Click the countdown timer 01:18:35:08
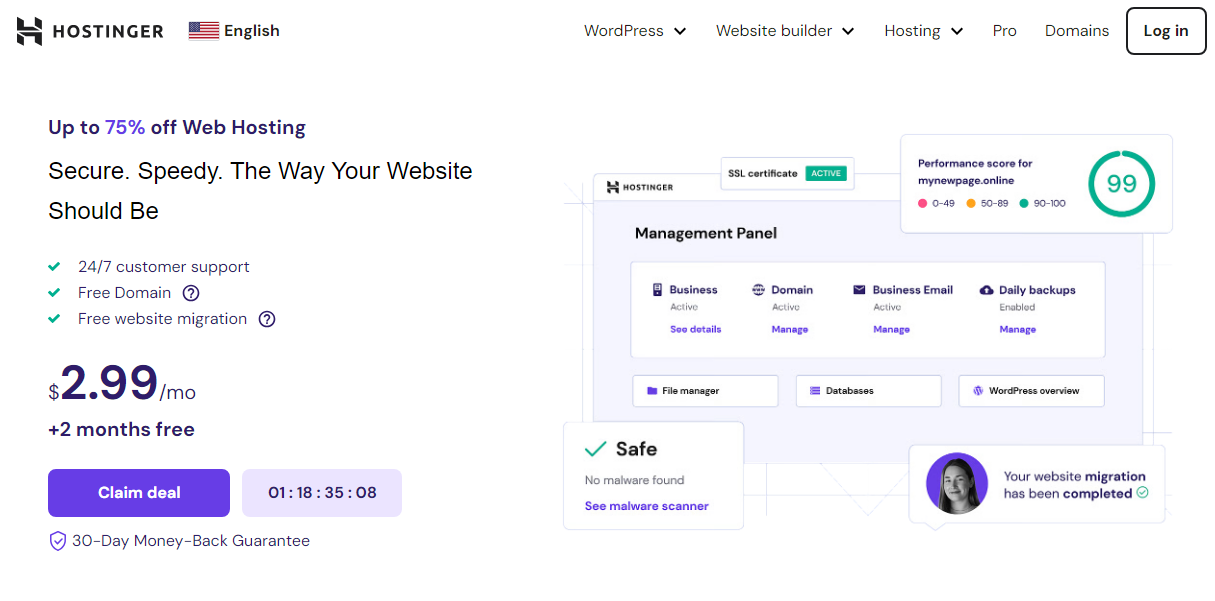 [x=322, y=493]
